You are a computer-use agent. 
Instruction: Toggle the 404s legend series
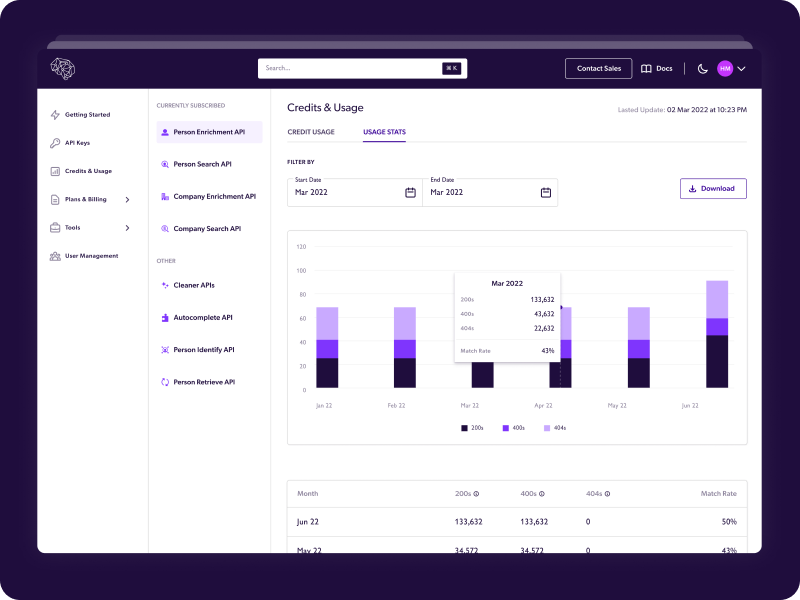(554, 428)
